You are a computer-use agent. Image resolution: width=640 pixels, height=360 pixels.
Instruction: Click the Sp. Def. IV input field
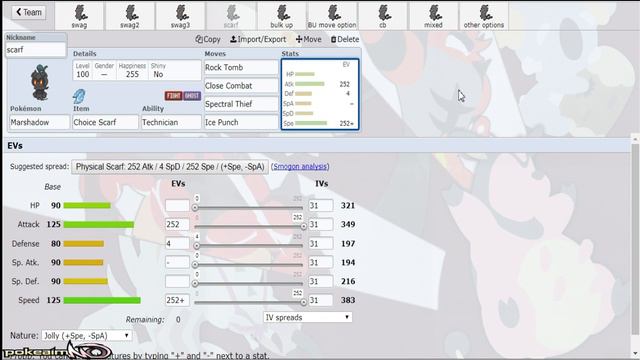(x=321, y=281)
